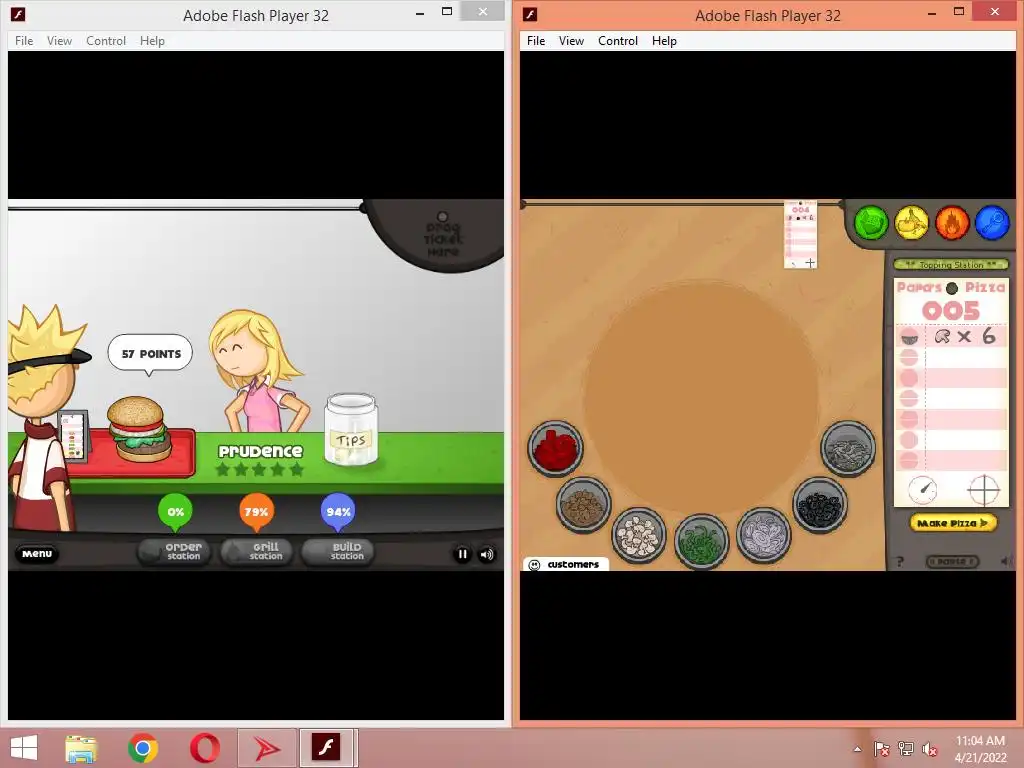1024x768 pixels.
Task: Open the red arrow app on the taskbar
Action: pos(266,748)
